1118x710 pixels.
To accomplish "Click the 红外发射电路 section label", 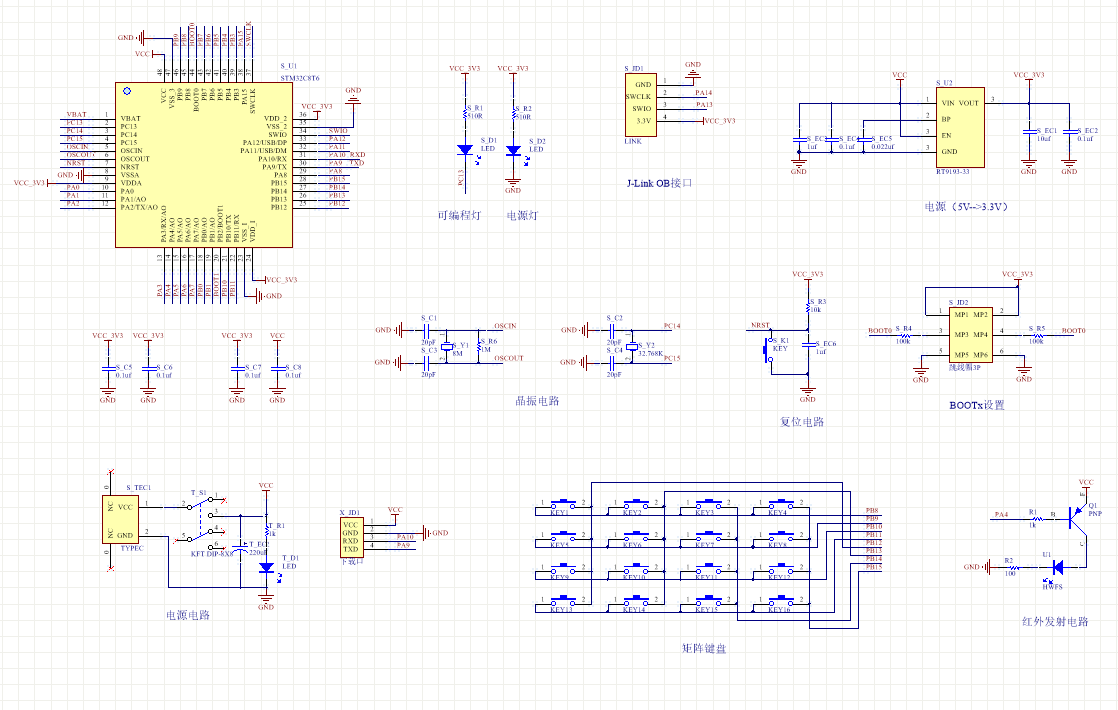I will tap(1055, 621).
